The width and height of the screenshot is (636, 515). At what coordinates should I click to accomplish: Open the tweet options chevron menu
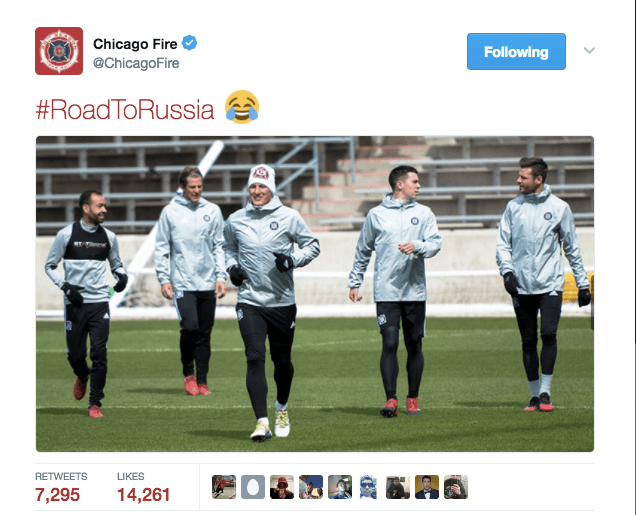[589, 50]
